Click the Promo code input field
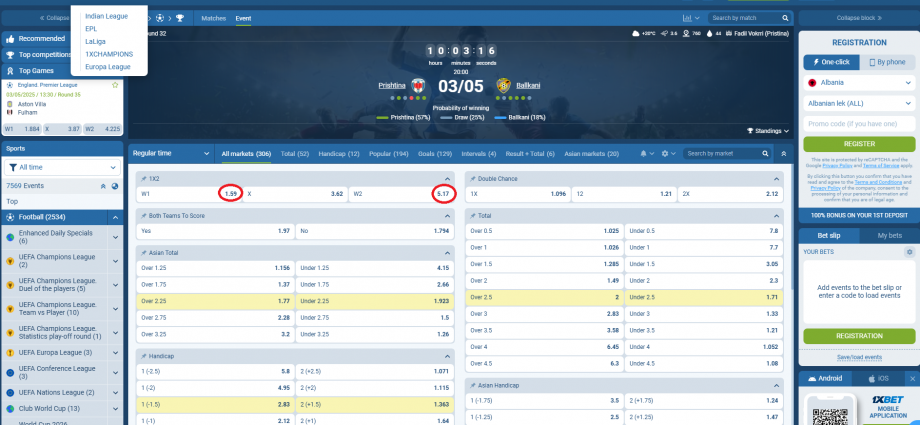Image resolution: width=920 pixels, height=425 pixels. [859, 124]
